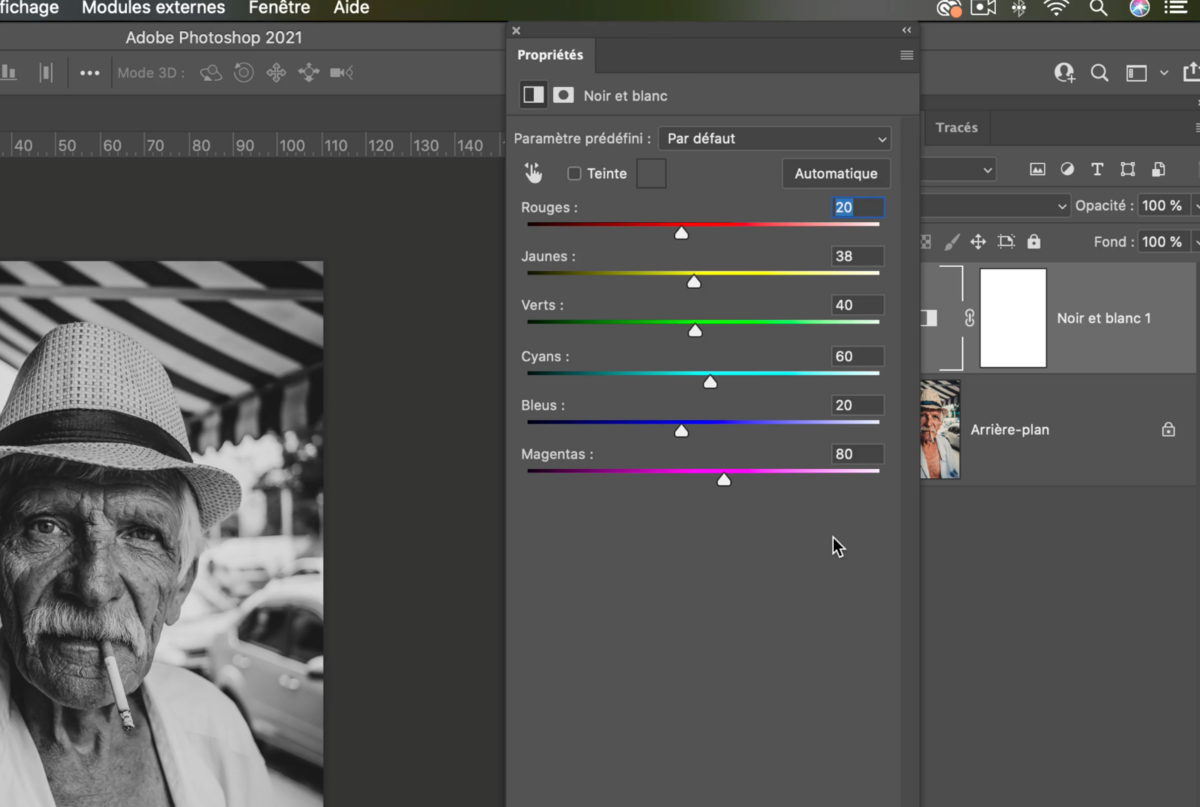Select the white mask thumbnail of Noir et blanc 1
This screenshot has height=807, width=1200.
coord(1013,318)
